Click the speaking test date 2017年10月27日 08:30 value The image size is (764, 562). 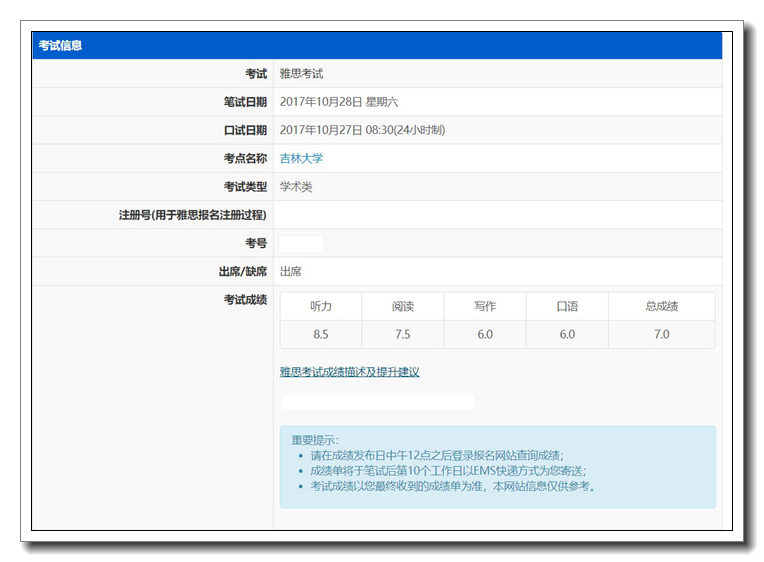(362, 130)
